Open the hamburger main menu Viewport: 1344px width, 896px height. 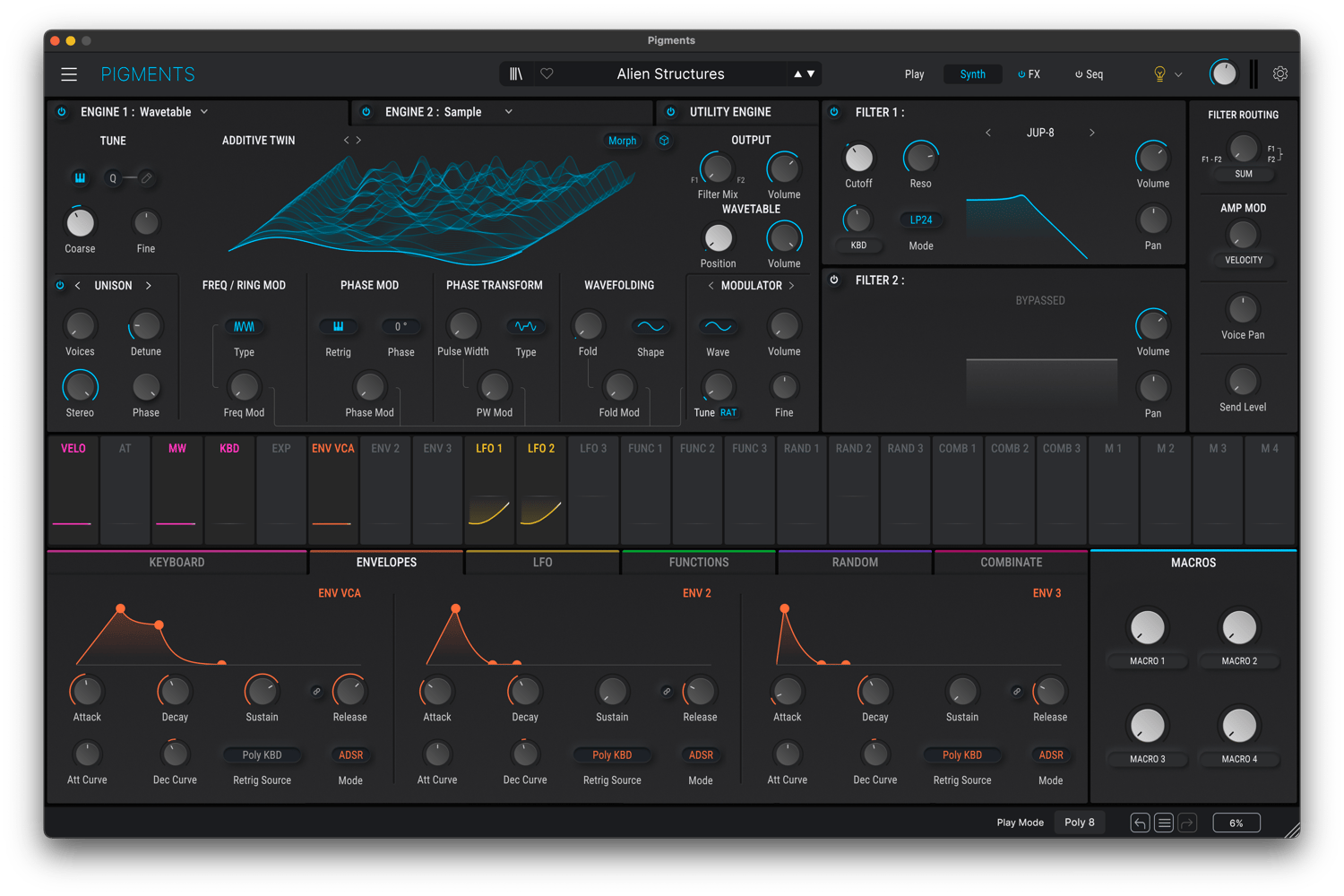pos(69,74)
